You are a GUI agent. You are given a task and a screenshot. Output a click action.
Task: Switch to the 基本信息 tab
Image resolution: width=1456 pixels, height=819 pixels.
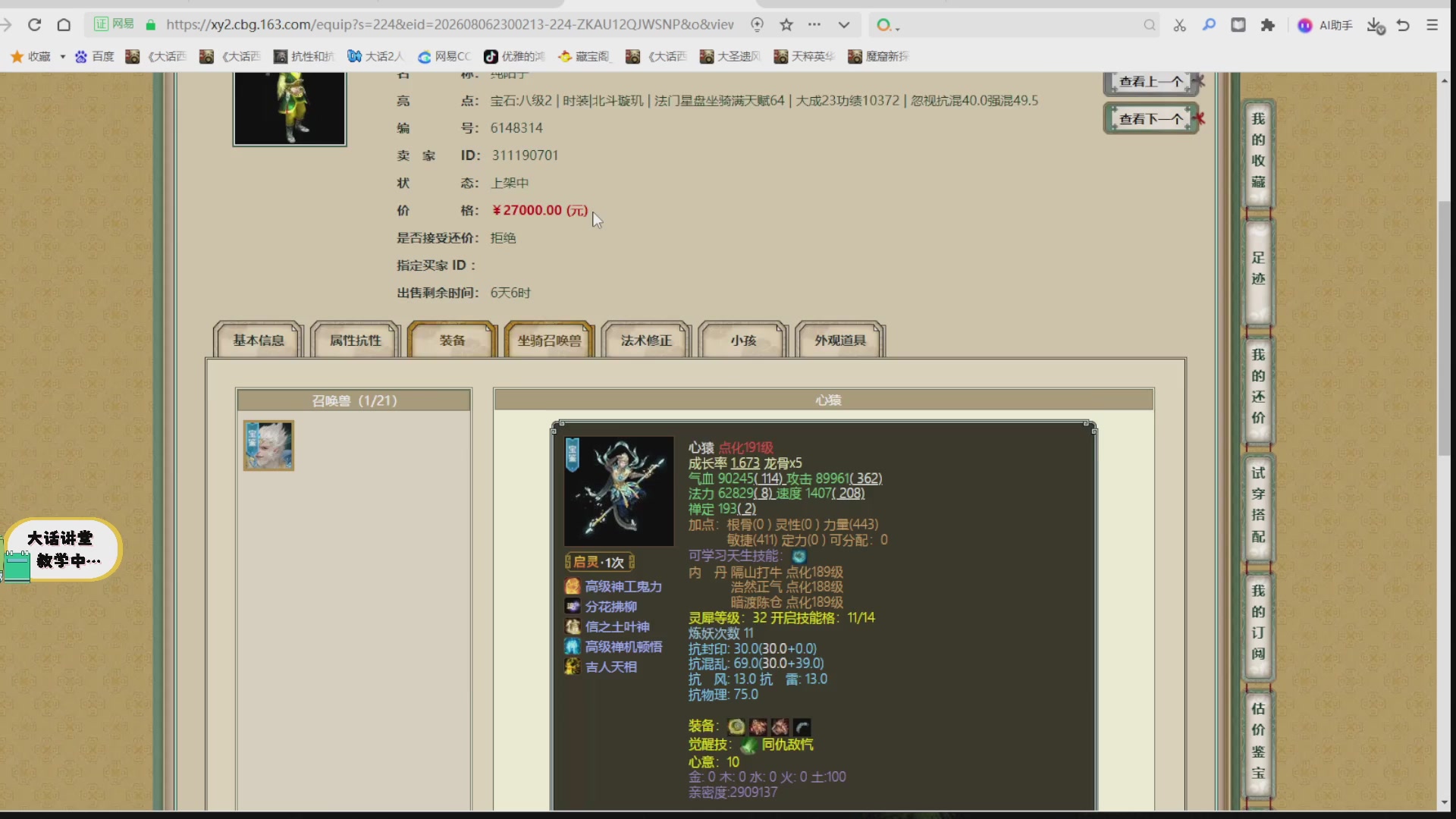(x=259, y=340)
